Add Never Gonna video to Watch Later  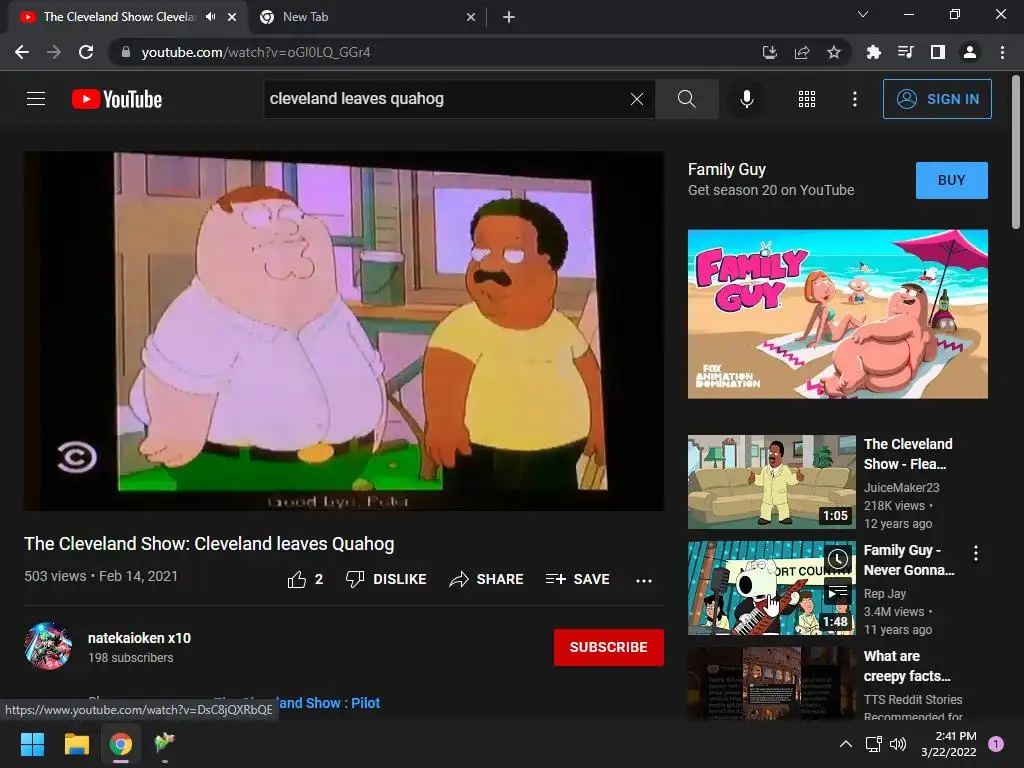838,558
